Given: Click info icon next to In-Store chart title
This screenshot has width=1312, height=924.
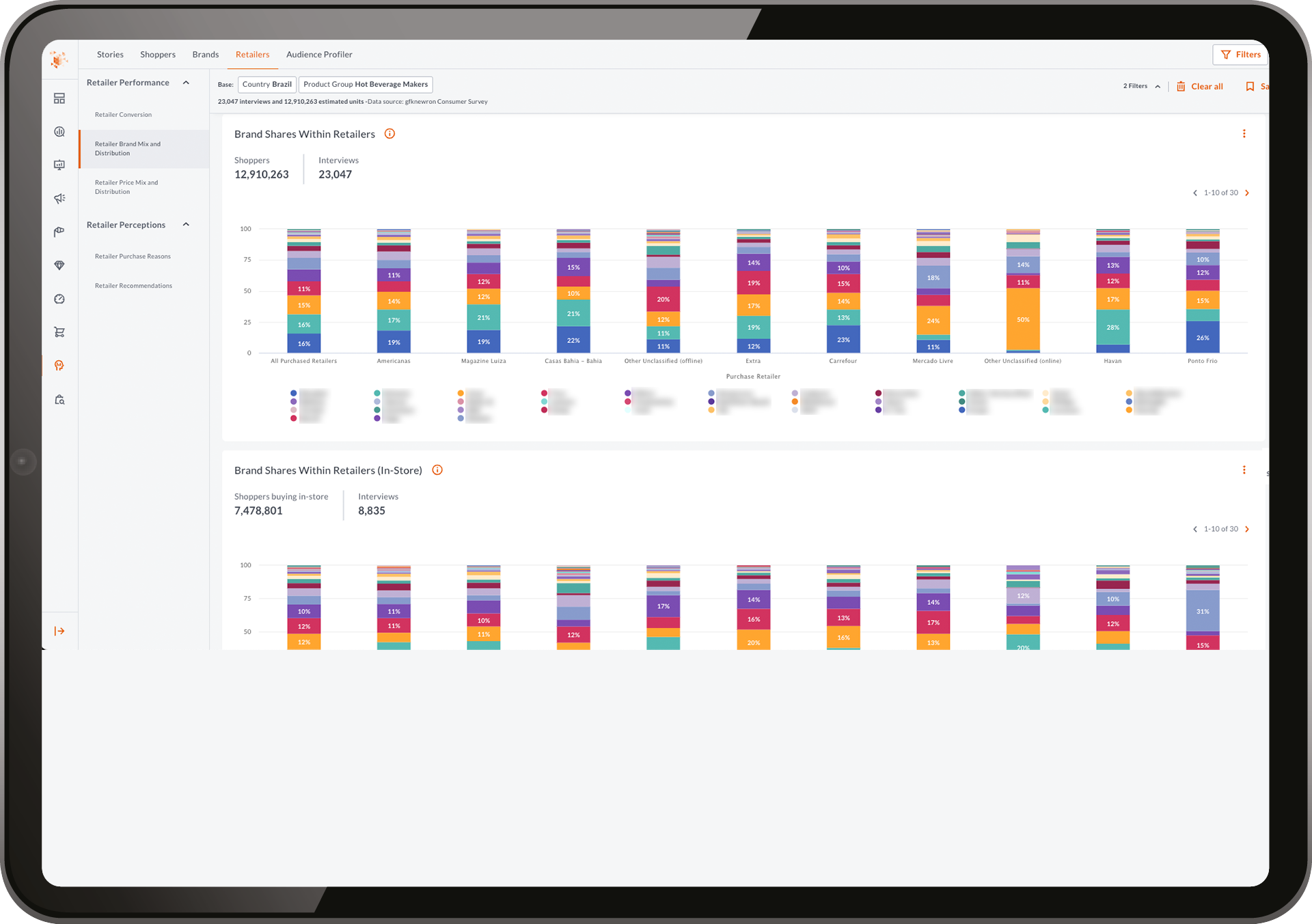Looking at the screenshot, I should pos(437,470).
